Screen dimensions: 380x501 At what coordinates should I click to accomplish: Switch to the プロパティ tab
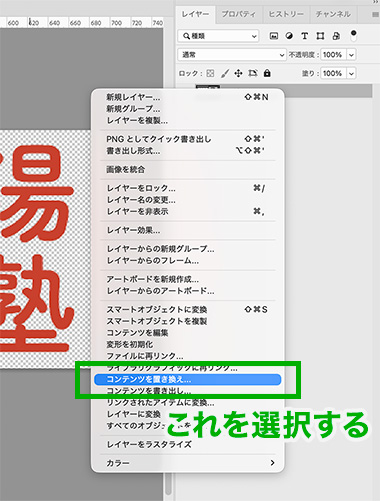(239, 14)
